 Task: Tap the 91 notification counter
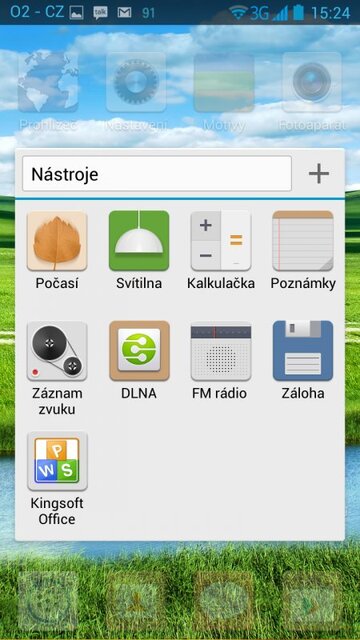click(x=149, y=13)
